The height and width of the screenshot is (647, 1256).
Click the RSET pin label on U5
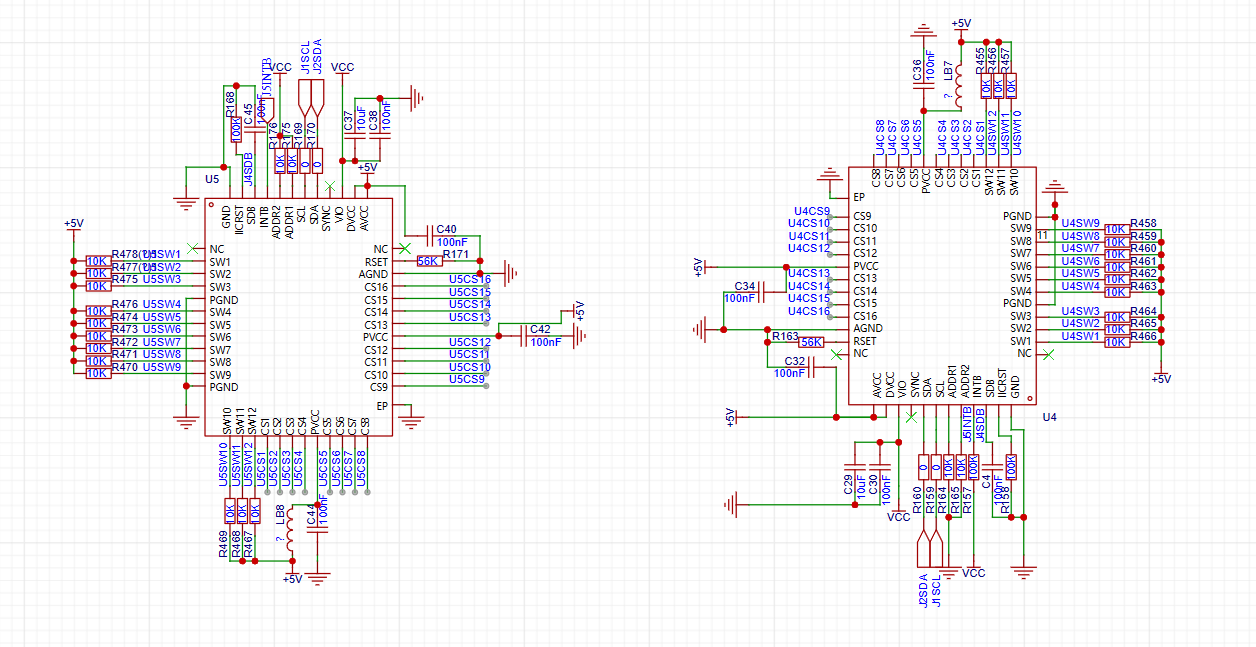[376, 262]
